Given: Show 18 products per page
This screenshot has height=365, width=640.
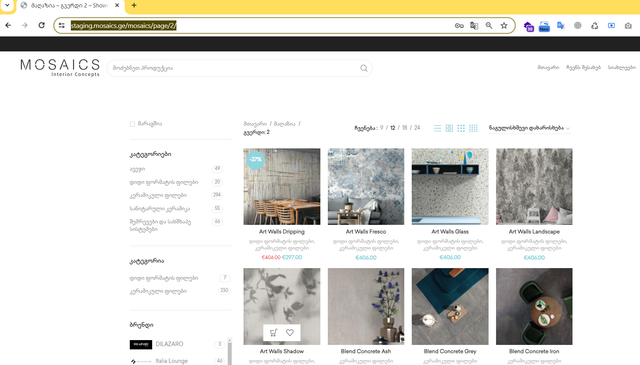Looking at the screenshot, I should [404, 128].
